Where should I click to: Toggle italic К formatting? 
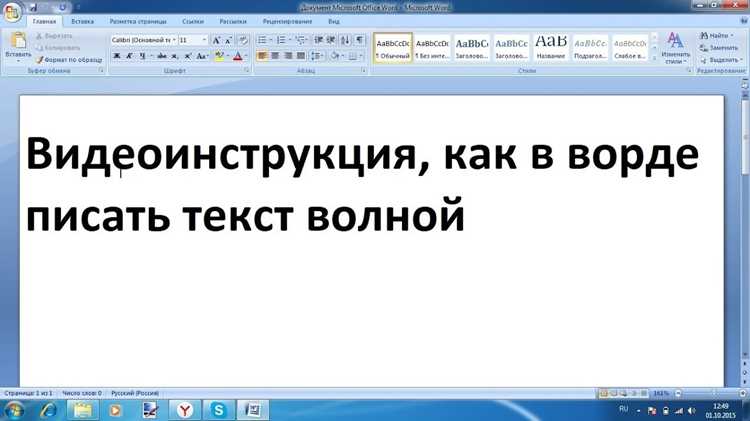click(129, 56)
